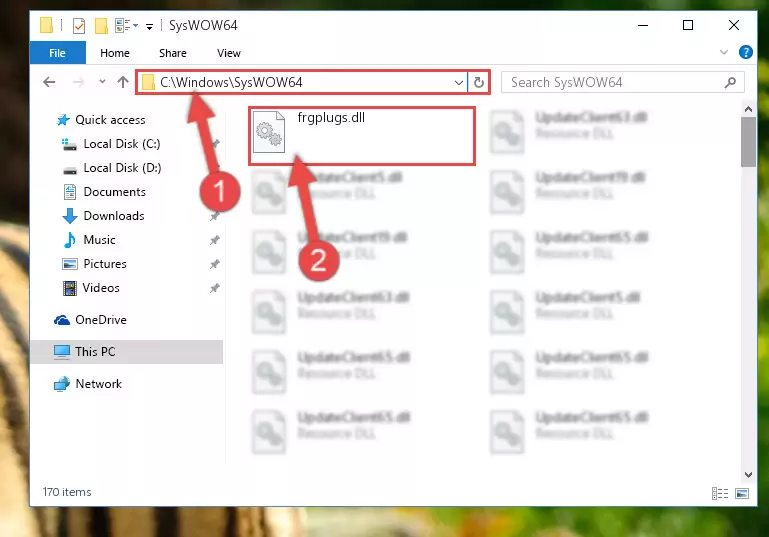Maximize the SysWOW64 window
Screen dimensions: 769x537
(688, 25)
